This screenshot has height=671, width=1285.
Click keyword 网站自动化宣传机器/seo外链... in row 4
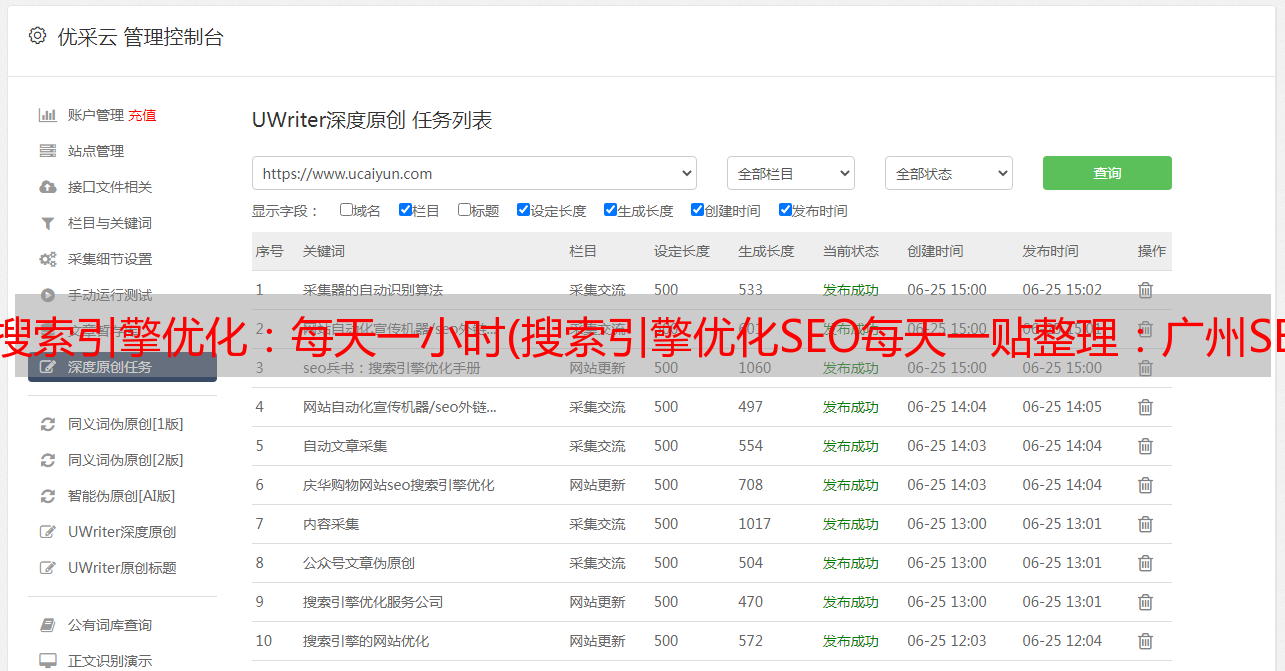pos(400,407)
